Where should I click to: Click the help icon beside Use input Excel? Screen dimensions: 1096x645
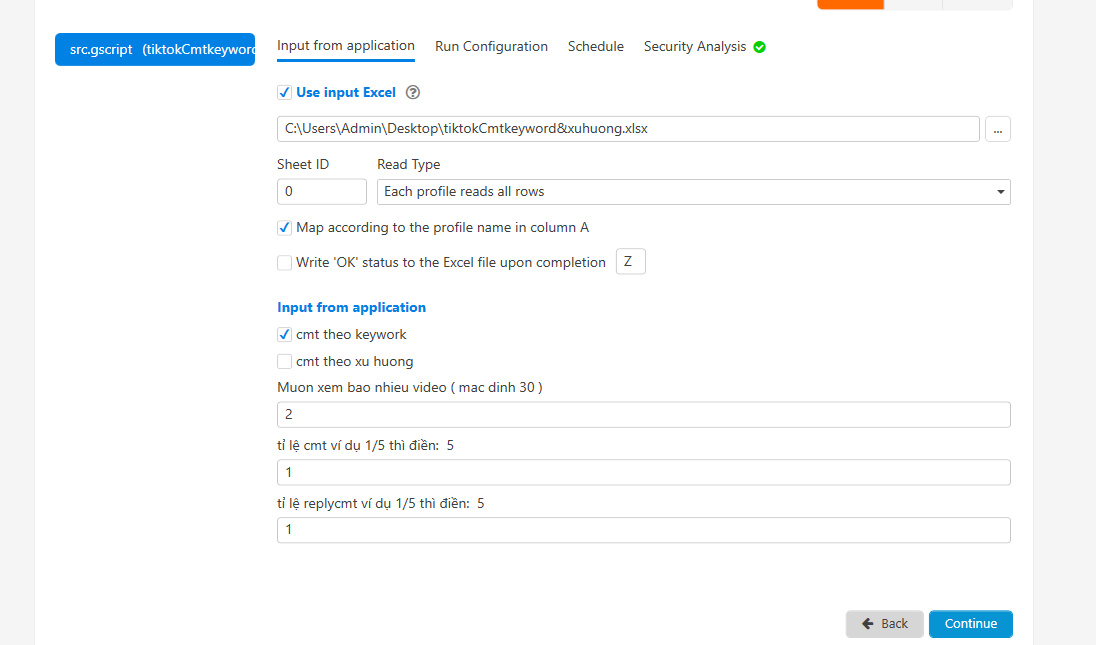pos(413,93)
